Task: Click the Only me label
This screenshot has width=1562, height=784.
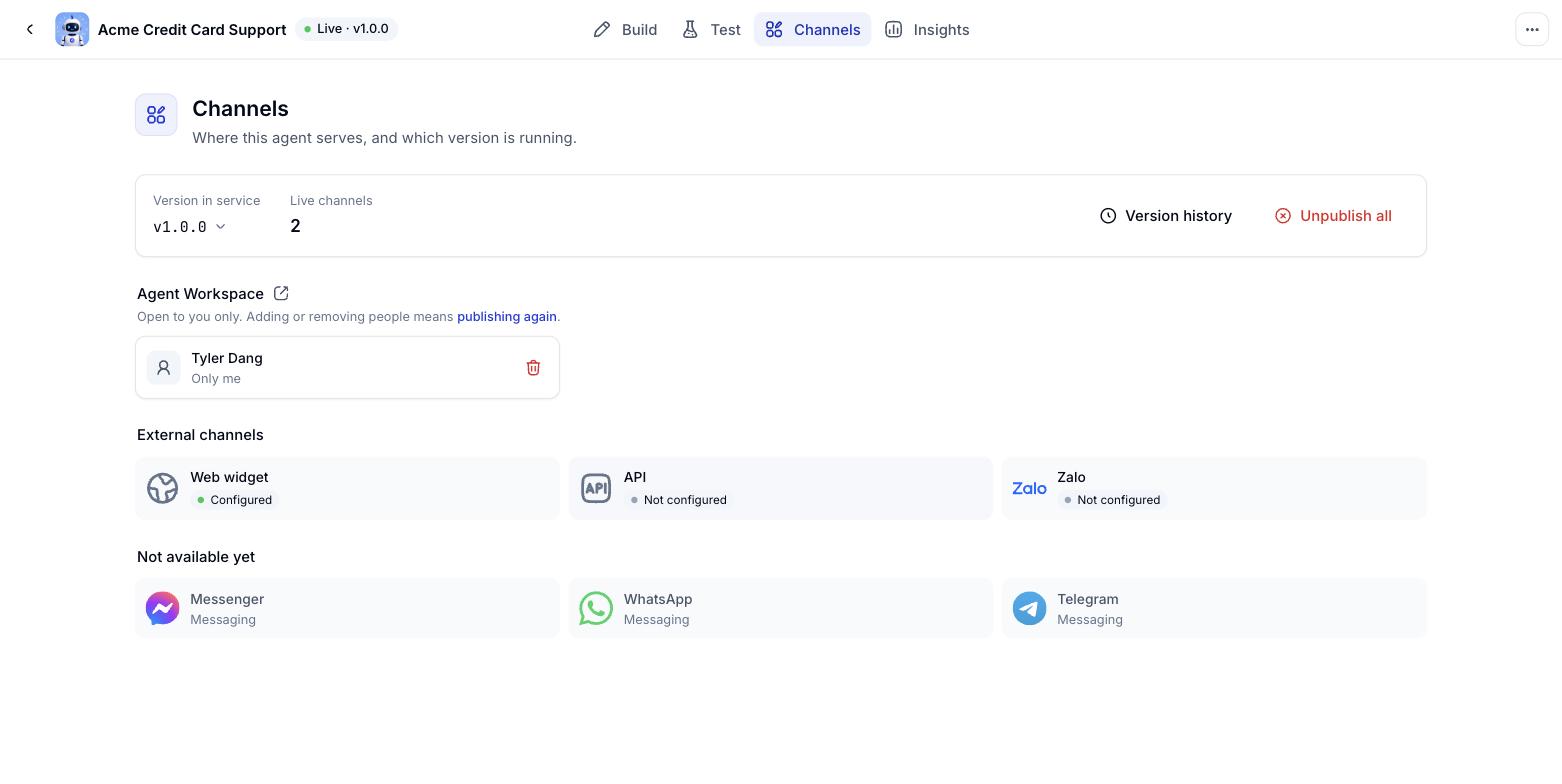Action: (x=216, y=379)
